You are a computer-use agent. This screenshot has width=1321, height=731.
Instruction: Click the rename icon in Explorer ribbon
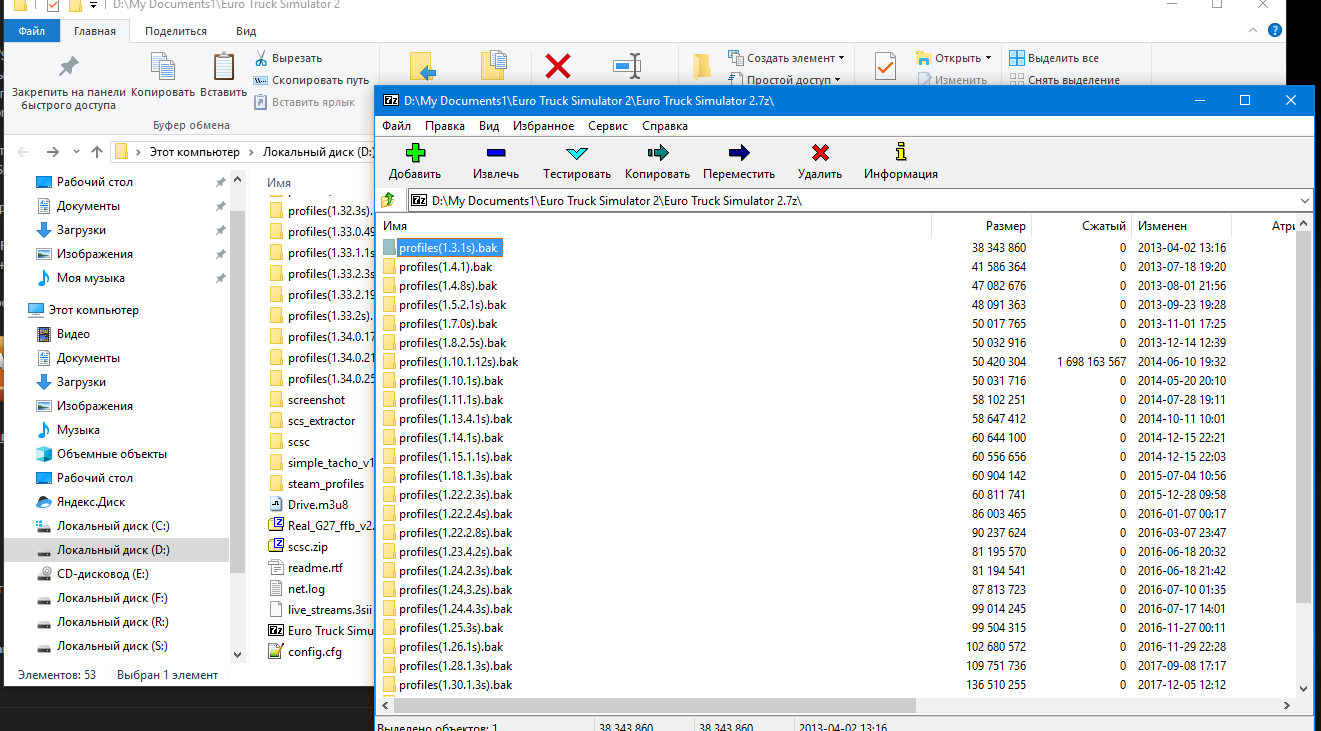tap(627, 66)
